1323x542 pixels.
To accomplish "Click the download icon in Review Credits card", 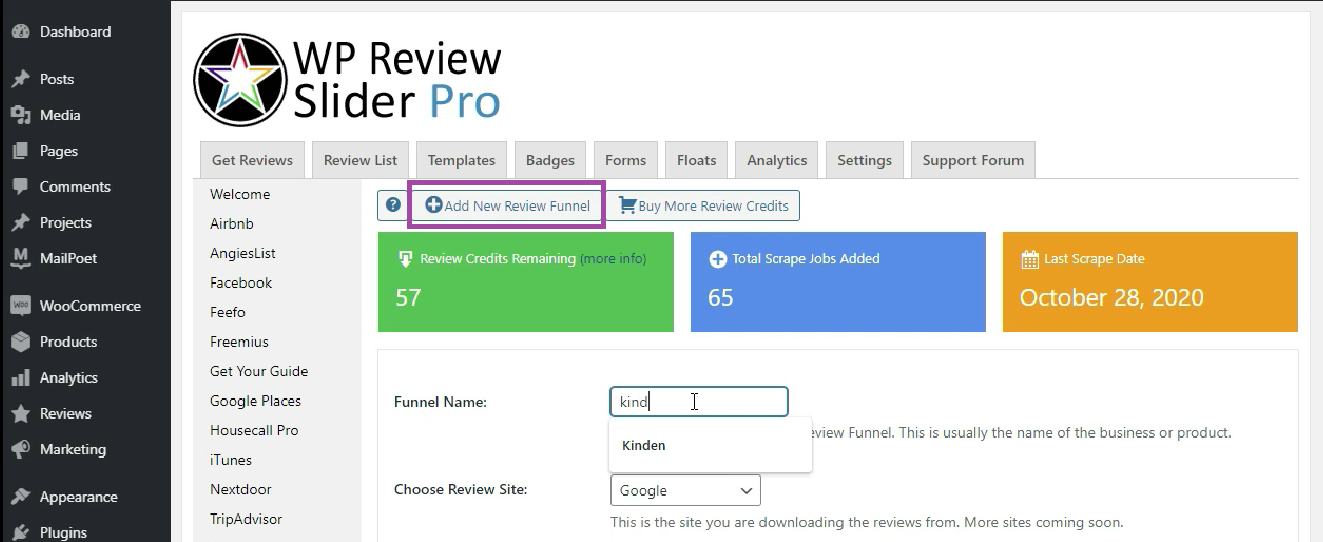I will point(406,259).
